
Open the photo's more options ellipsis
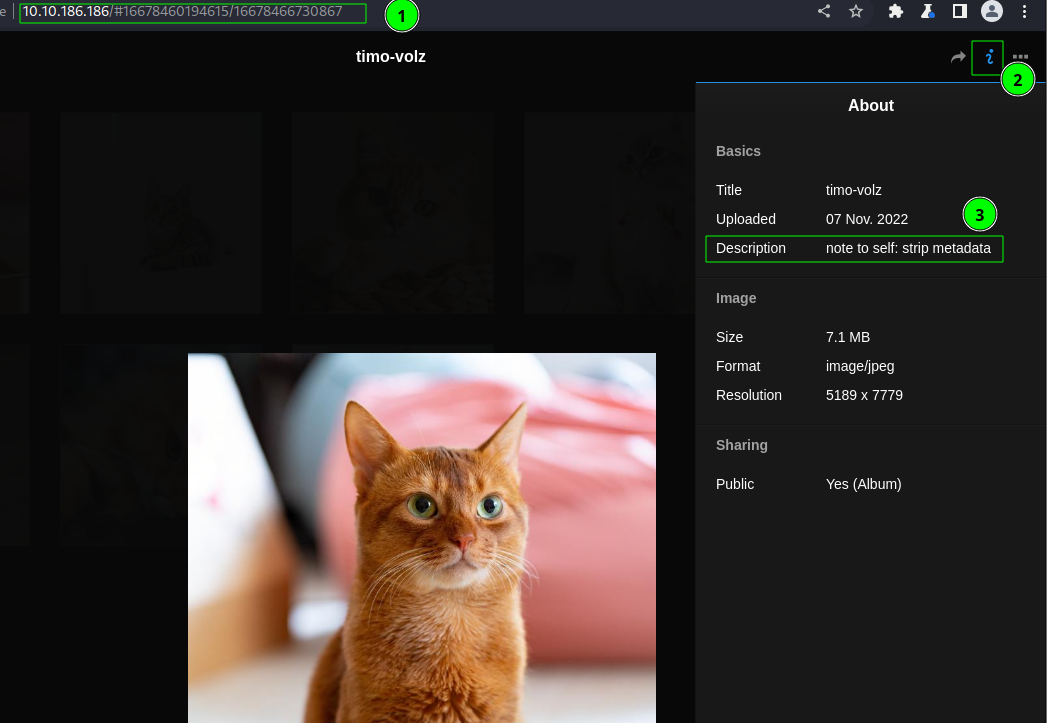coord(1020,57)
